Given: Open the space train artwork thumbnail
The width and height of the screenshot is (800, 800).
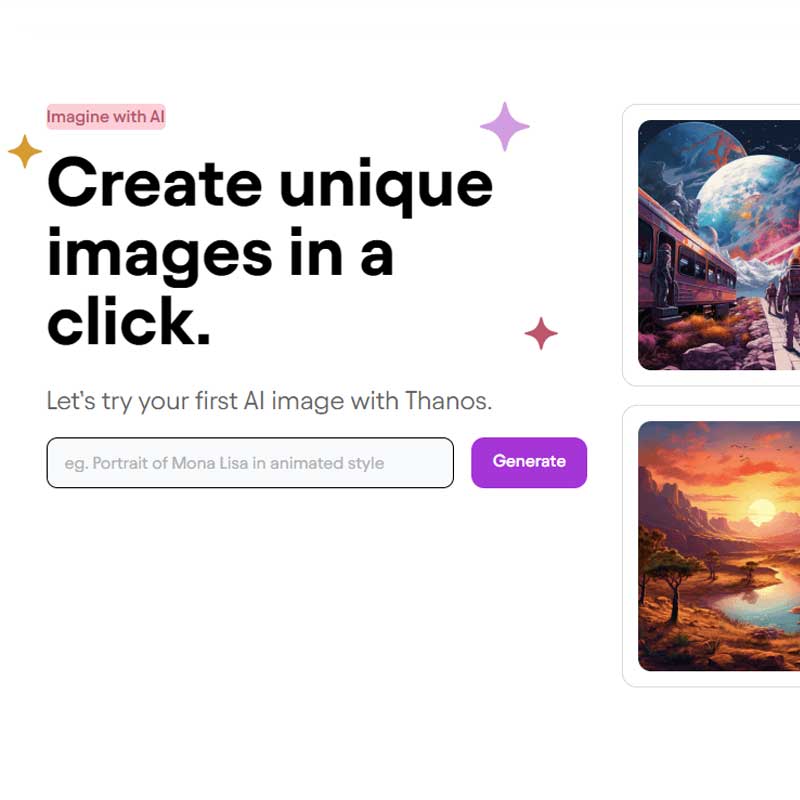Looking at the screenshot, I should click(x=719, y=245).
